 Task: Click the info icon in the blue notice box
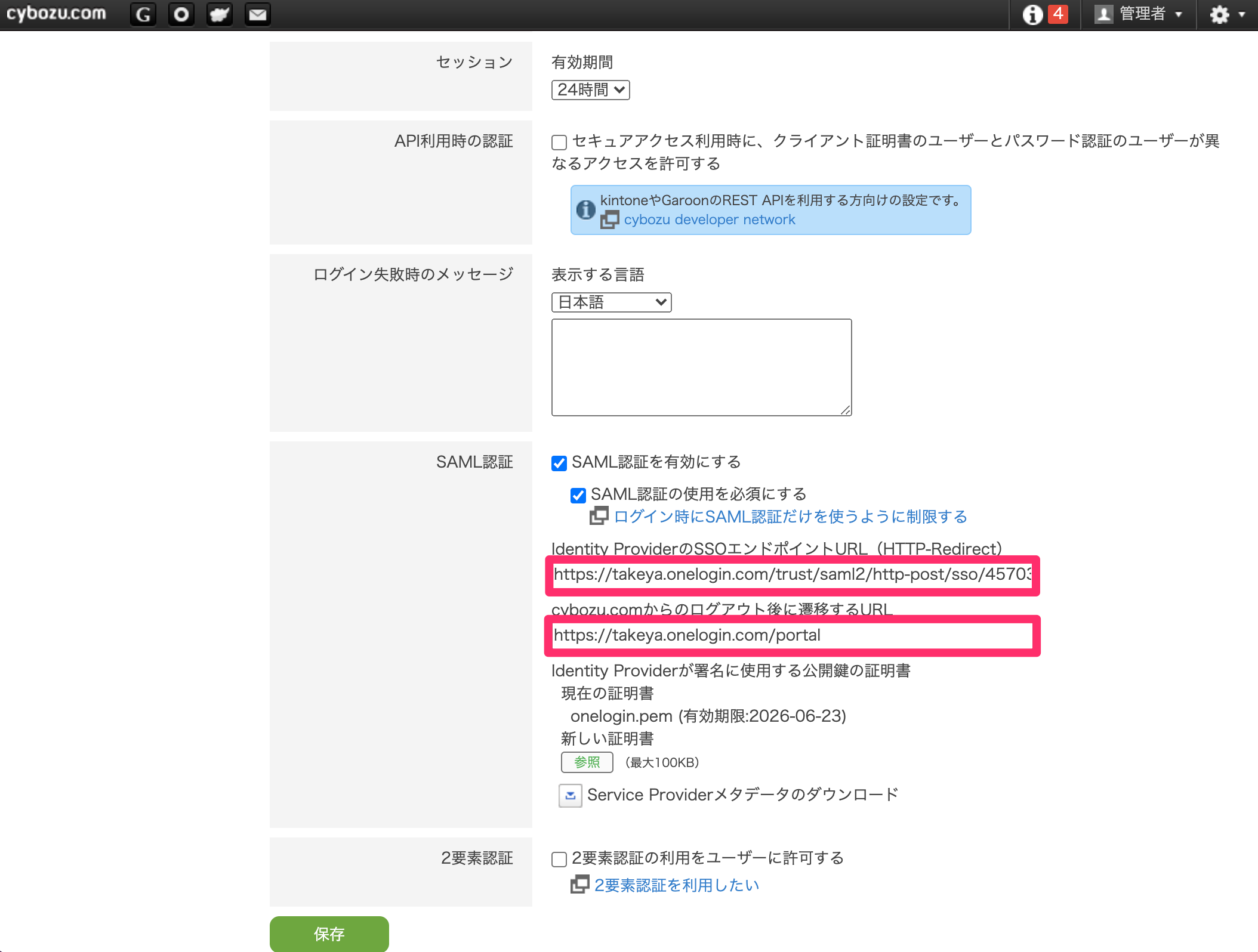(x=585, y=209)
